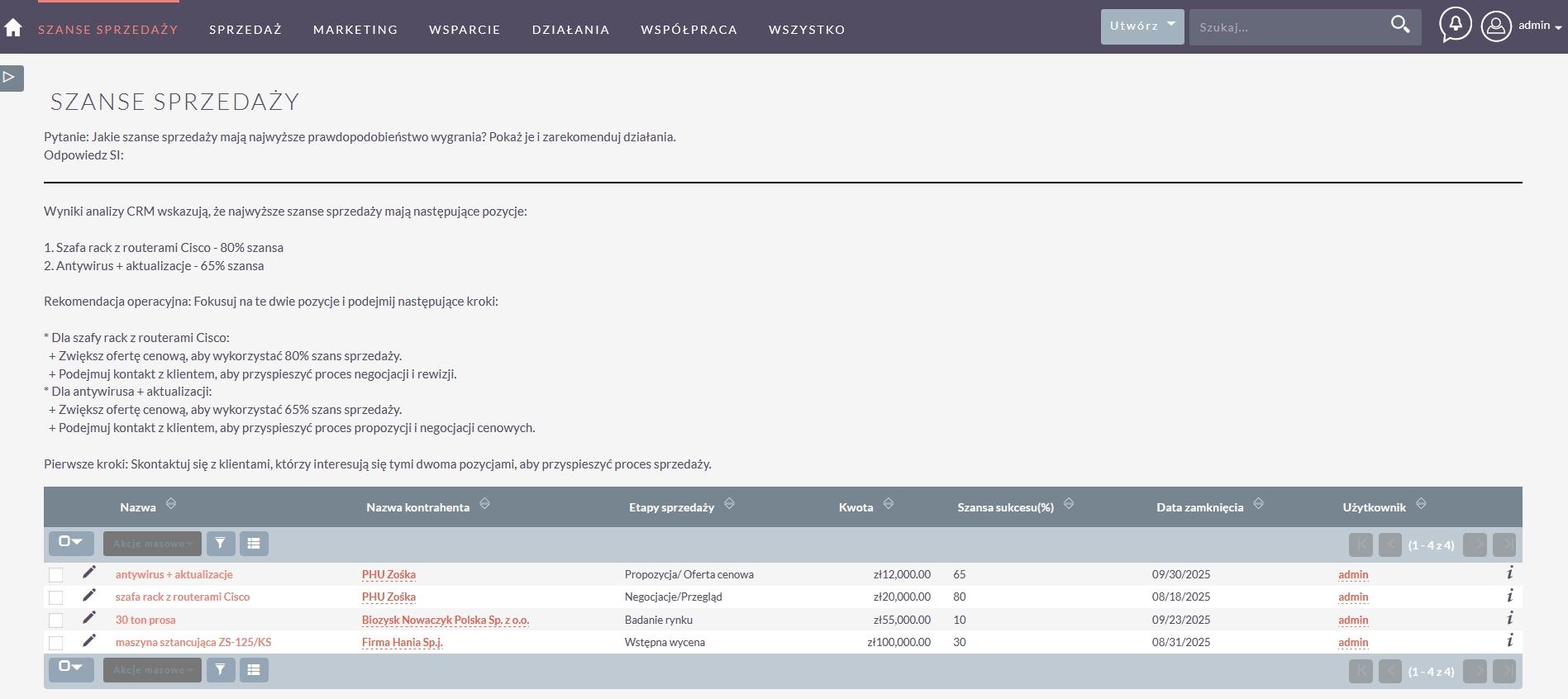This screenshot has width=1568, height=699.
Task: Show info for 30 ton prosa row
Action: tap(1509, 618)
